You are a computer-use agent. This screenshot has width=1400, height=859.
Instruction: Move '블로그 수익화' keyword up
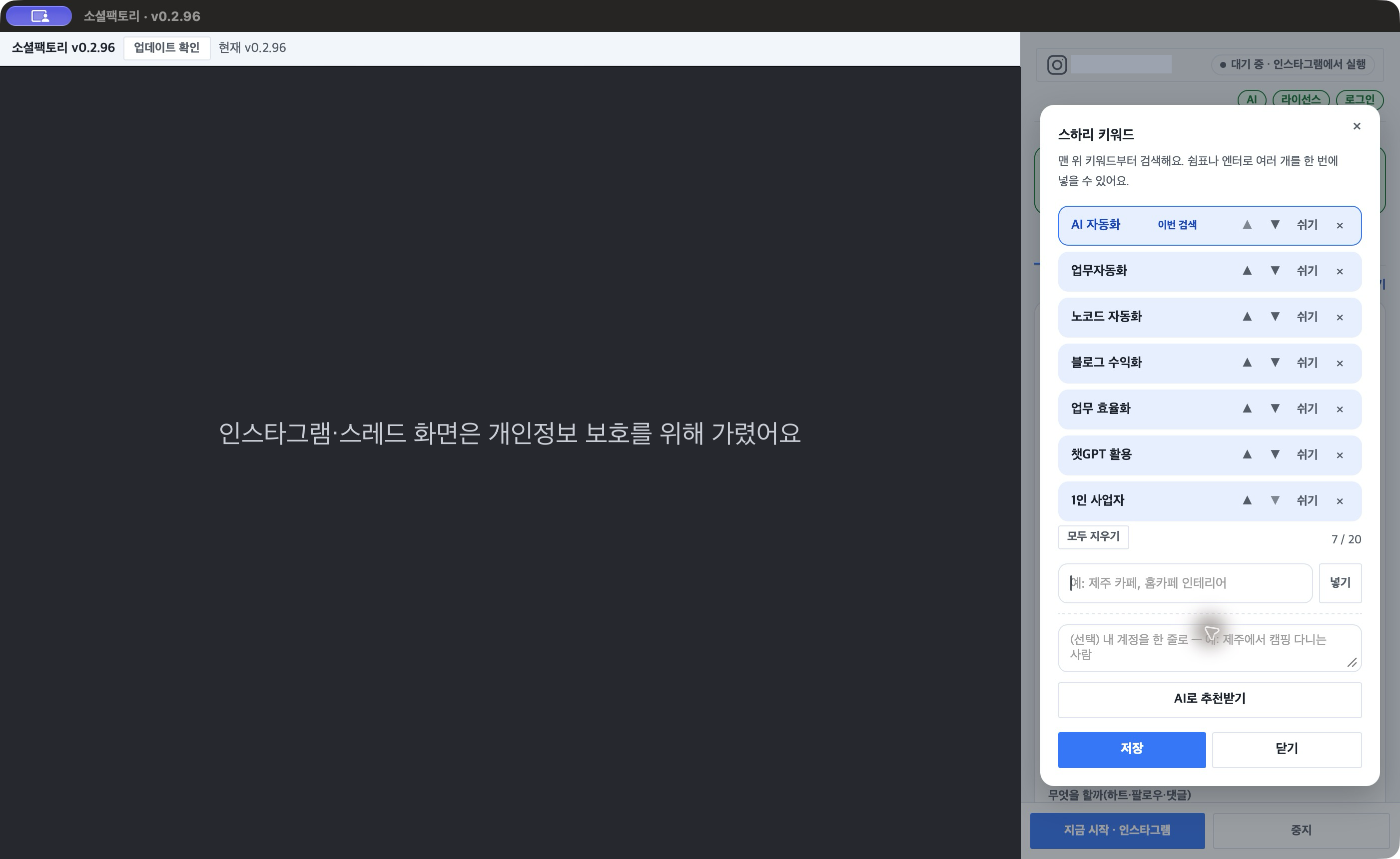coord(1247,363)
